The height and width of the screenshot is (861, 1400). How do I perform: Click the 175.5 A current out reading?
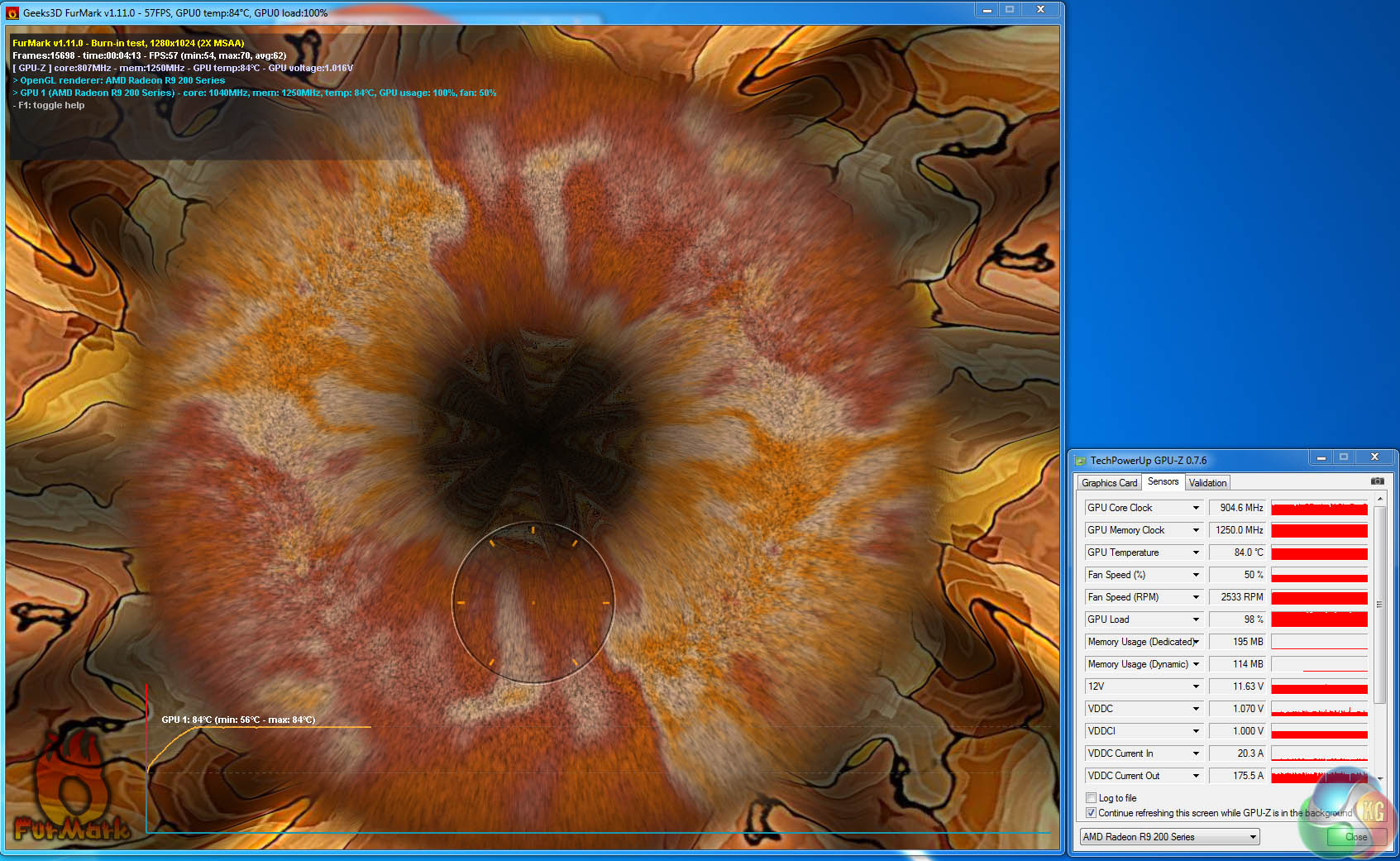(x=1237, y=776)
